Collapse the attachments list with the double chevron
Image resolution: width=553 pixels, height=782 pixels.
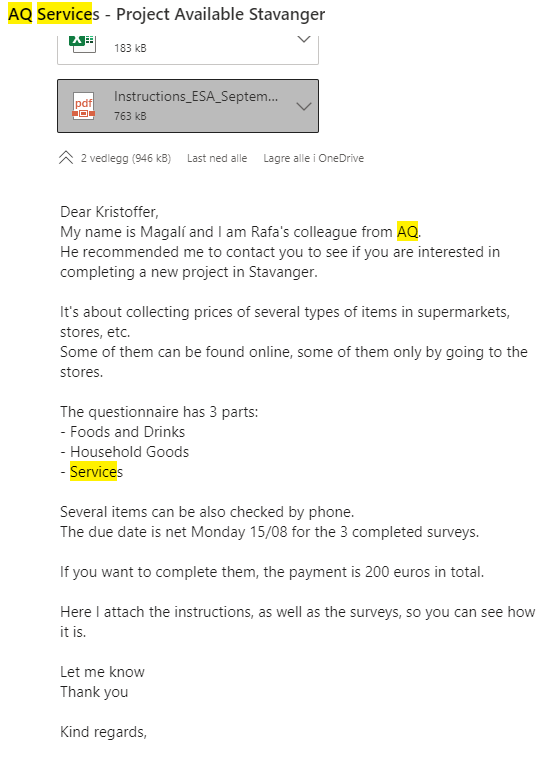[x=66, y=158]
